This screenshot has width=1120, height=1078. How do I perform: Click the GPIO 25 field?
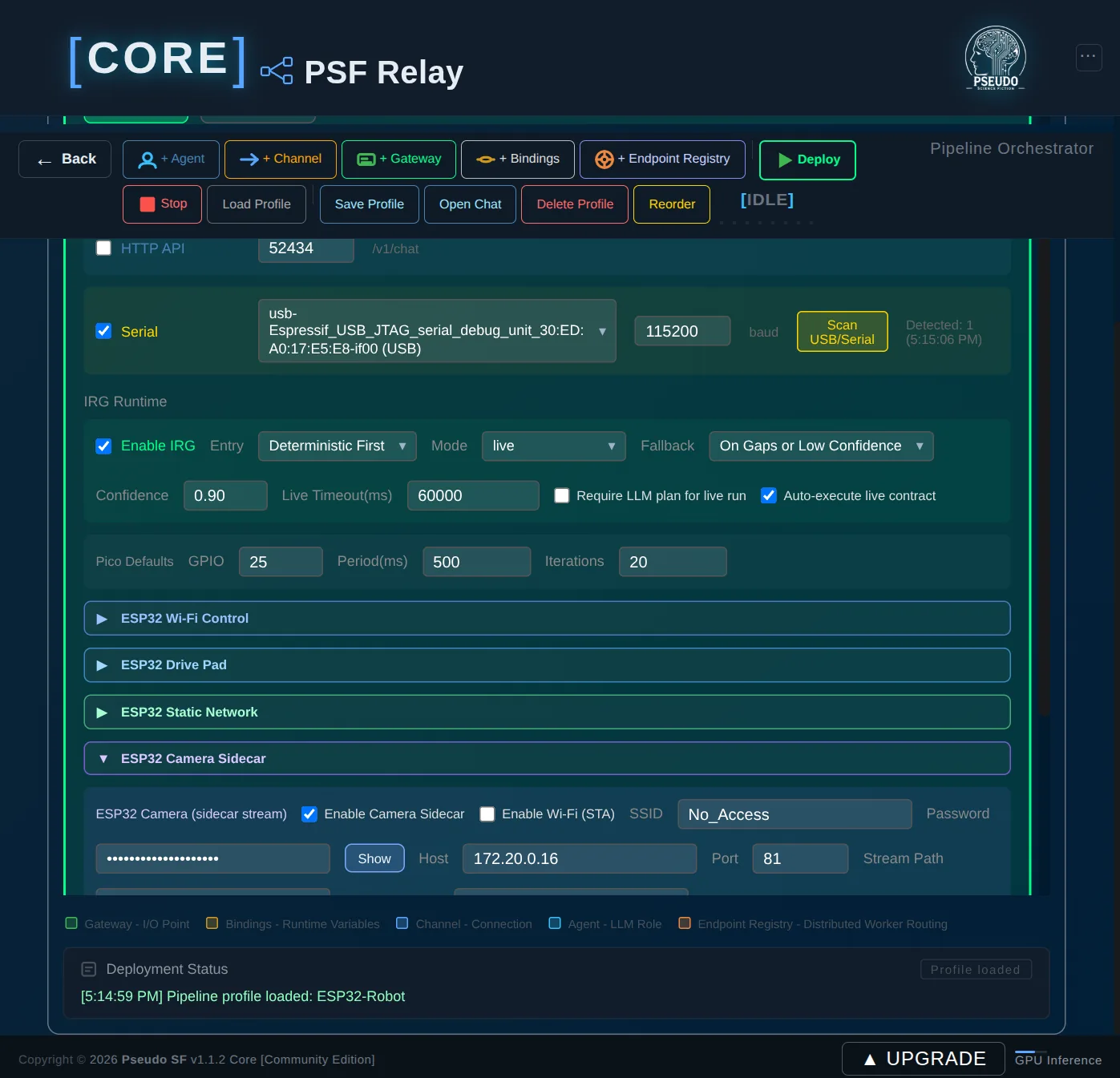click(x=281, y=562)
